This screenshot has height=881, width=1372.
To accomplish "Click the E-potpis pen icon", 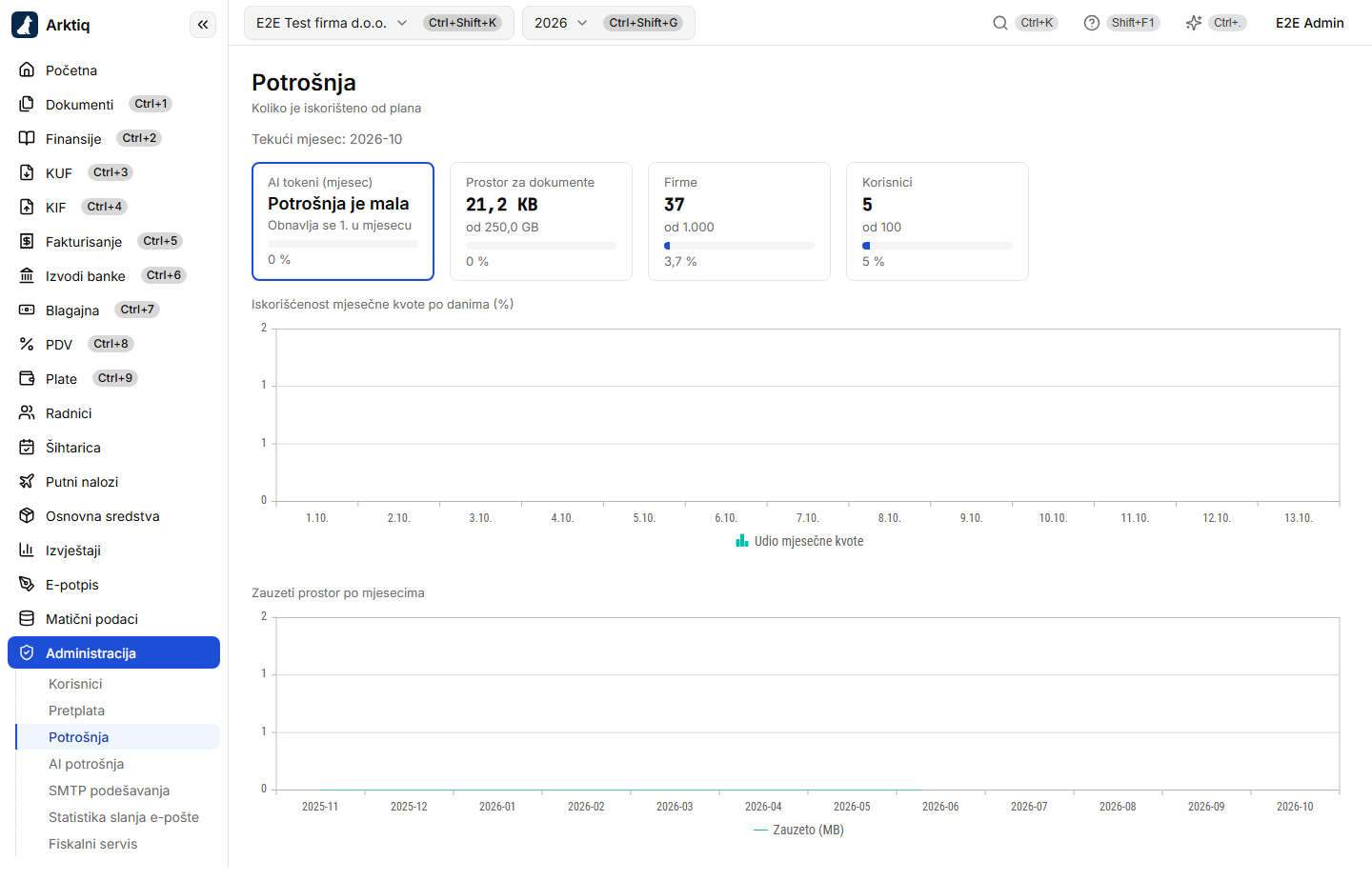I will point(27,584).
